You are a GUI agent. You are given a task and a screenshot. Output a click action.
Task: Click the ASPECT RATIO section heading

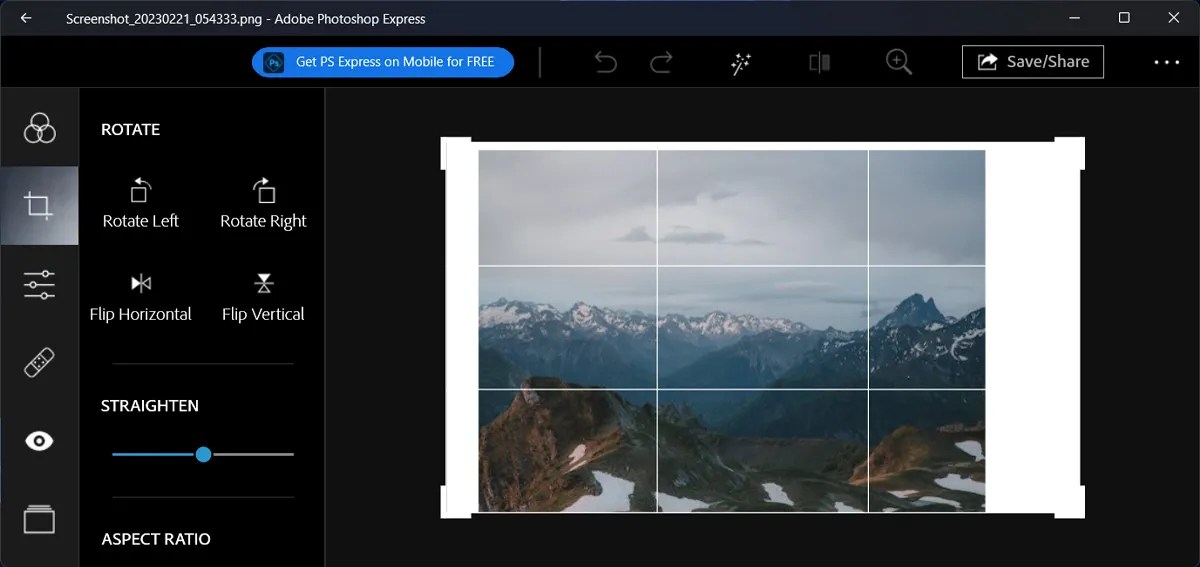pos(156,539)
